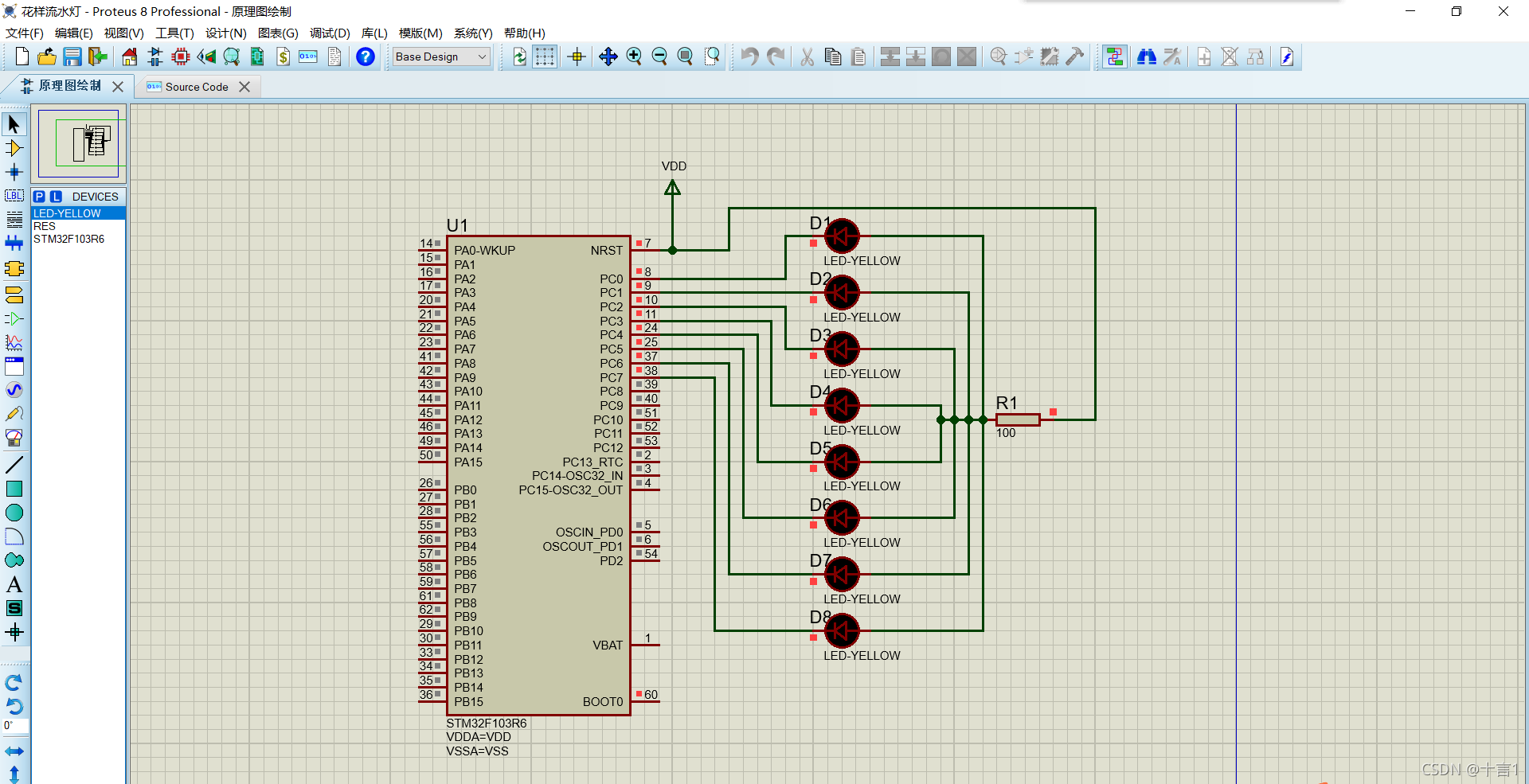Select RES in the devices list
Viewport: 1529px width, 784px height.
coord(78,226)
